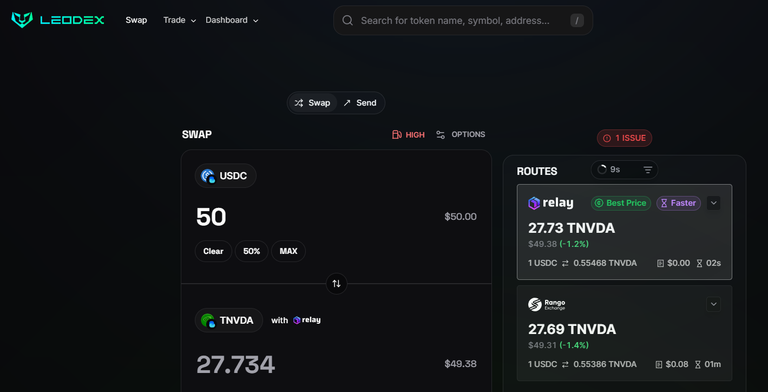Open the Trade dropdown menu

click(180, 20)
